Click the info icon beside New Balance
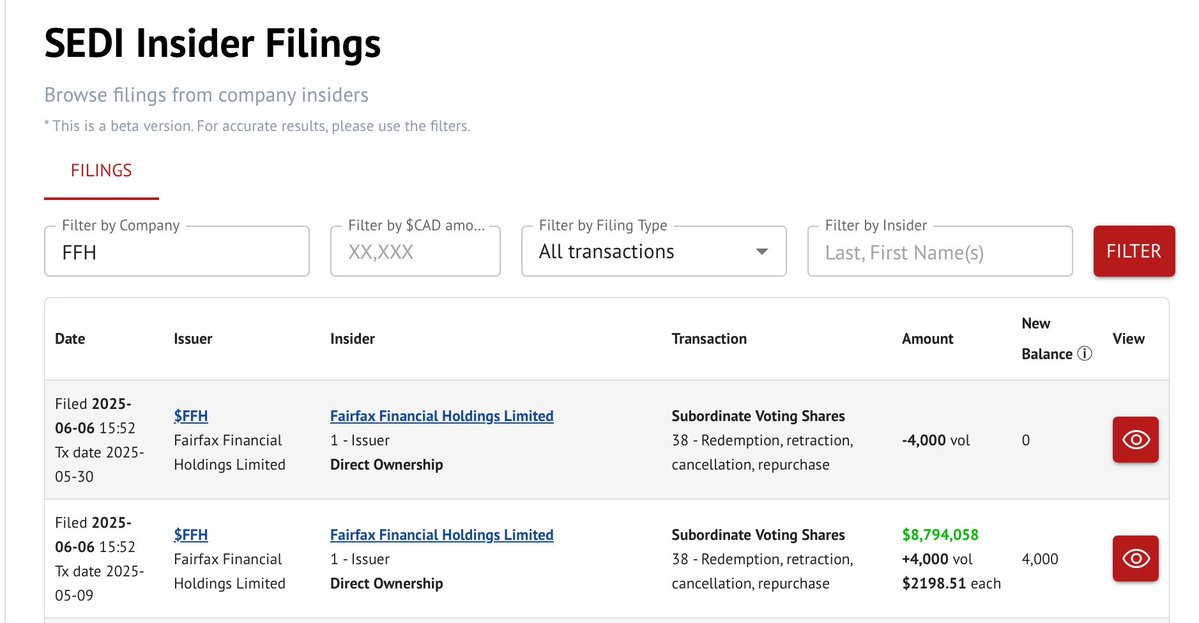 (1084, 354)
